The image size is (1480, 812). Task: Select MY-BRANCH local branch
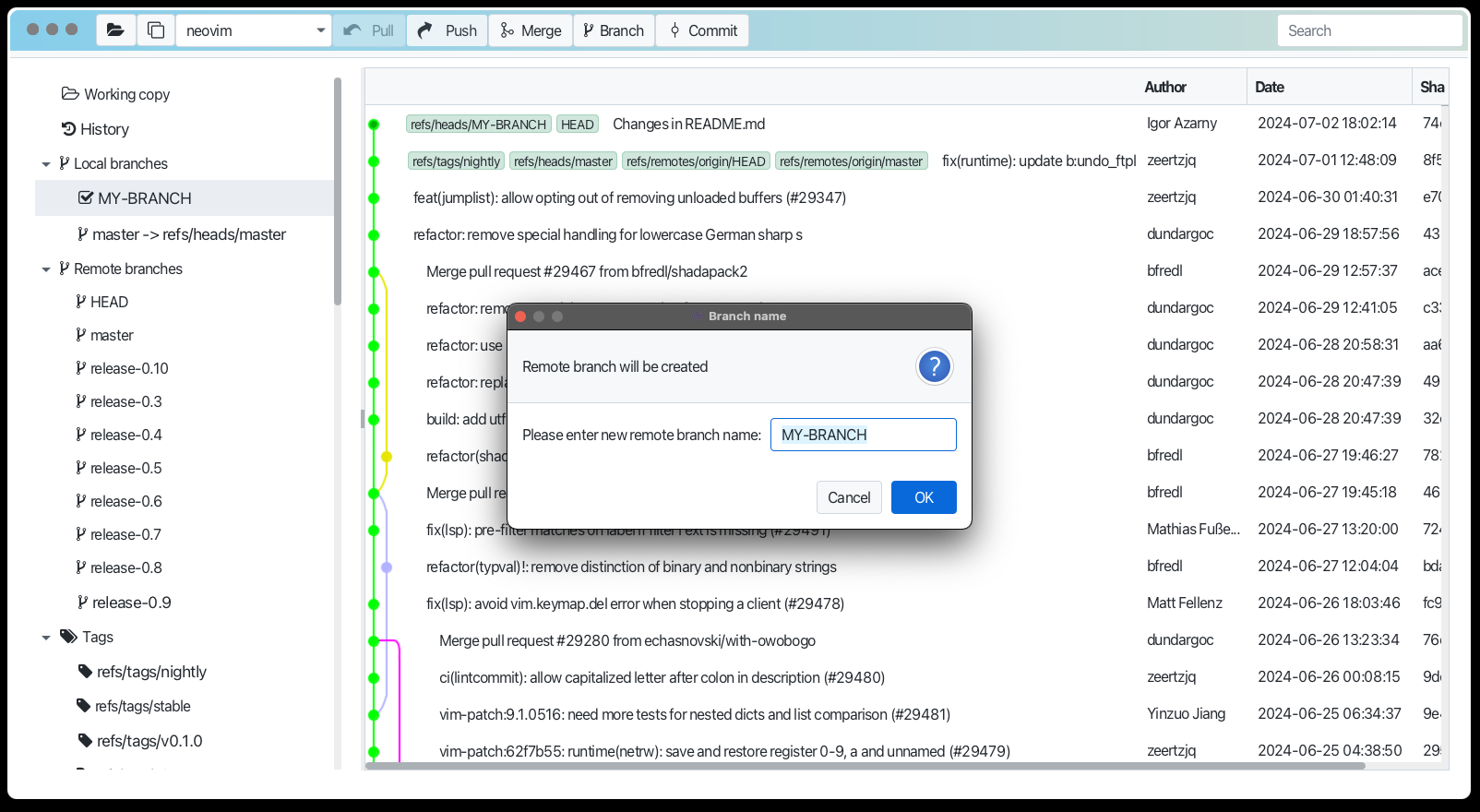point(185,198)
